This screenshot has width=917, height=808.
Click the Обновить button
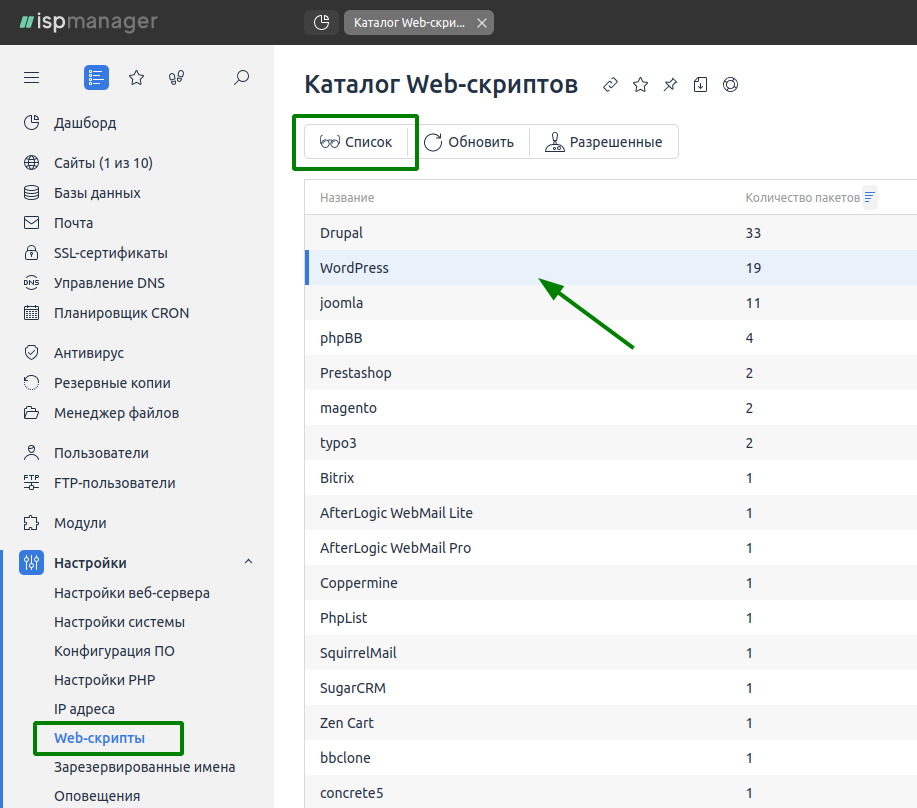[469, 142]
